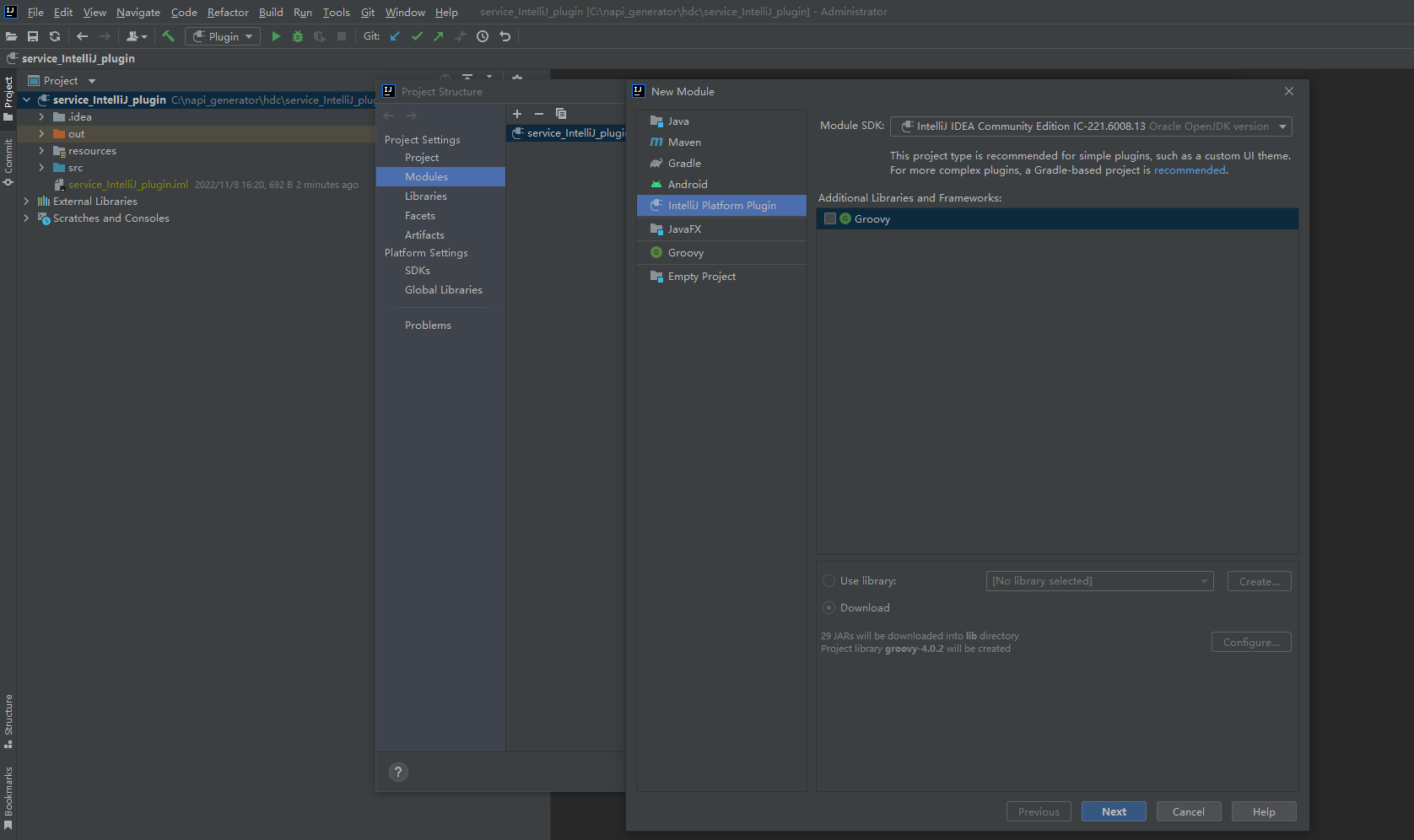This screenshot has height=840, width=1414.
Task: Click Git Commit green checkmark
Action: coord(417,36)
